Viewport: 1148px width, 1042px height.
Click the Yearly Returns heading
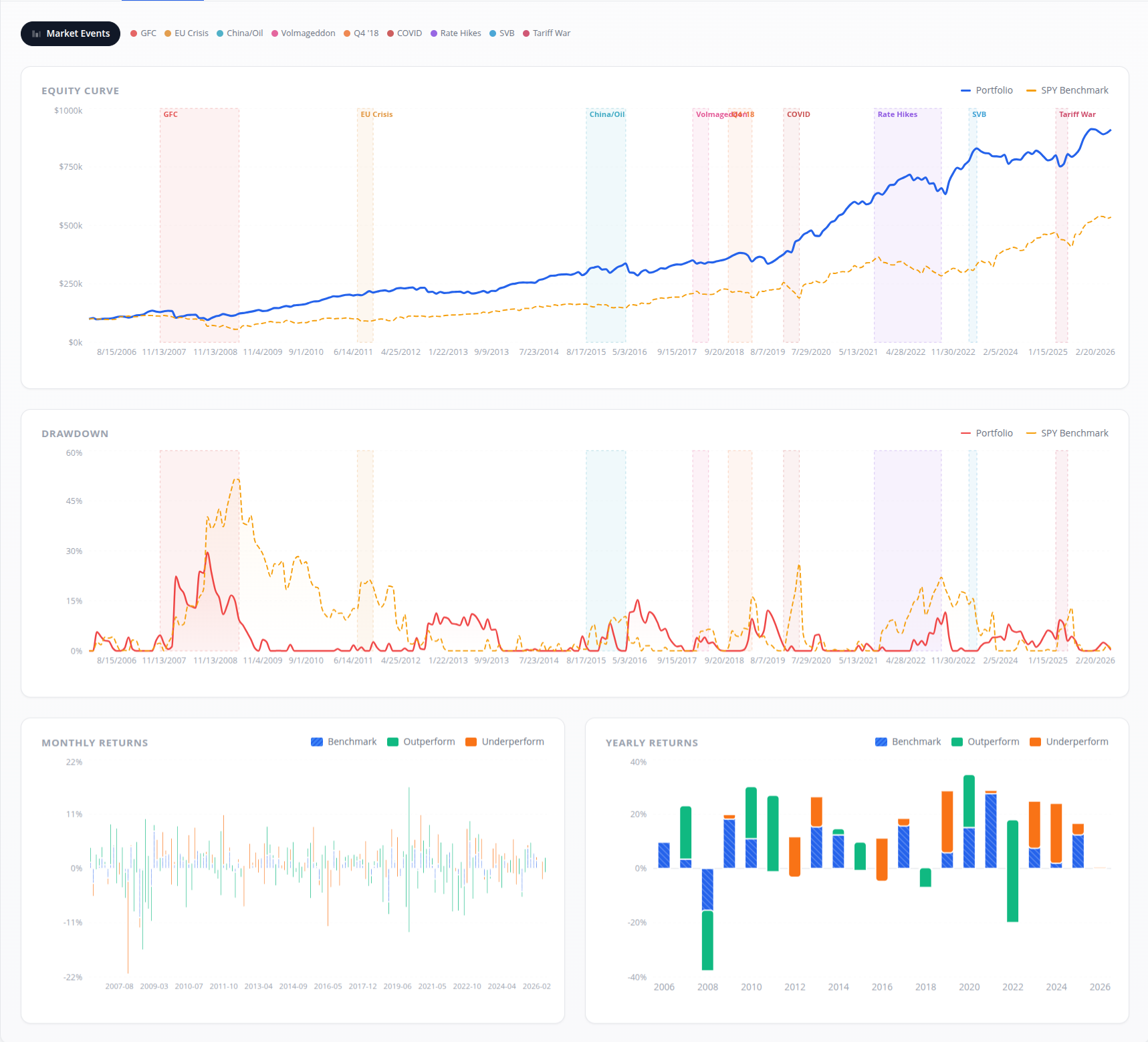[652, 743]
